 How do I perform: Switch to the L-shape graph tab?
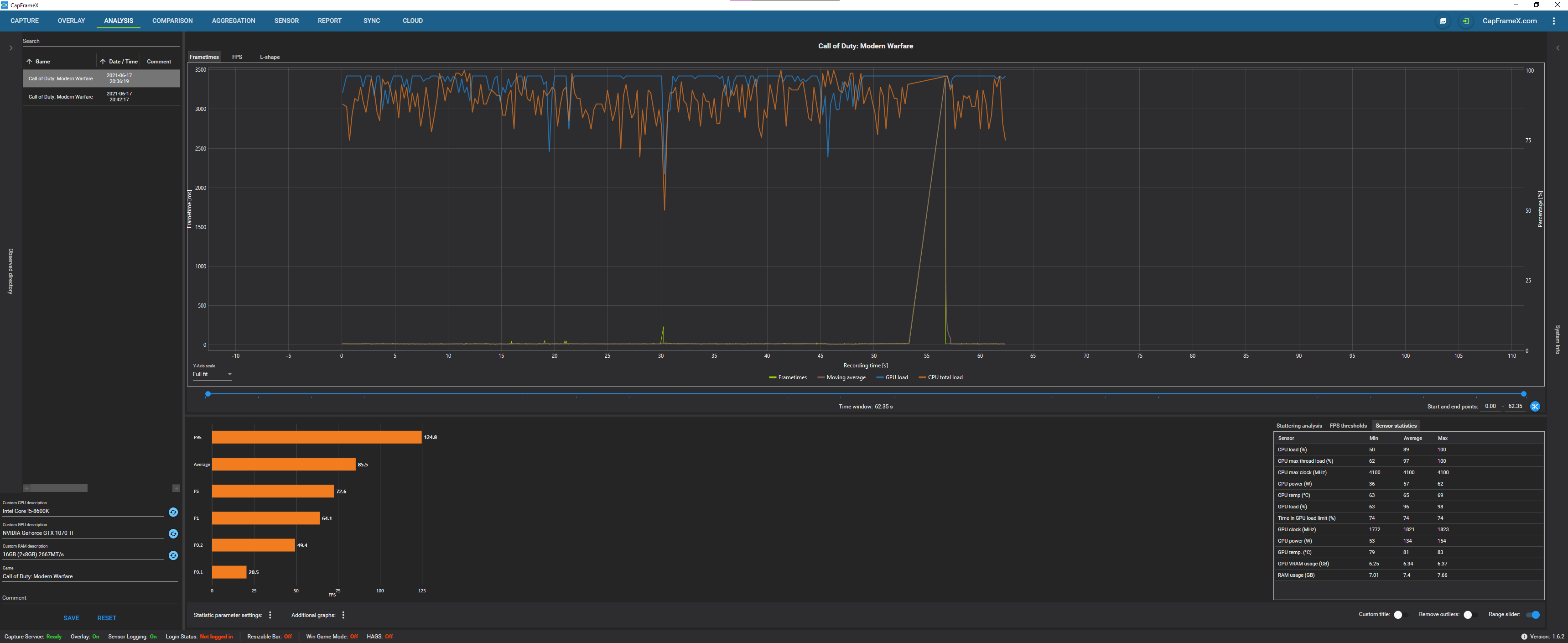(270, 57)
